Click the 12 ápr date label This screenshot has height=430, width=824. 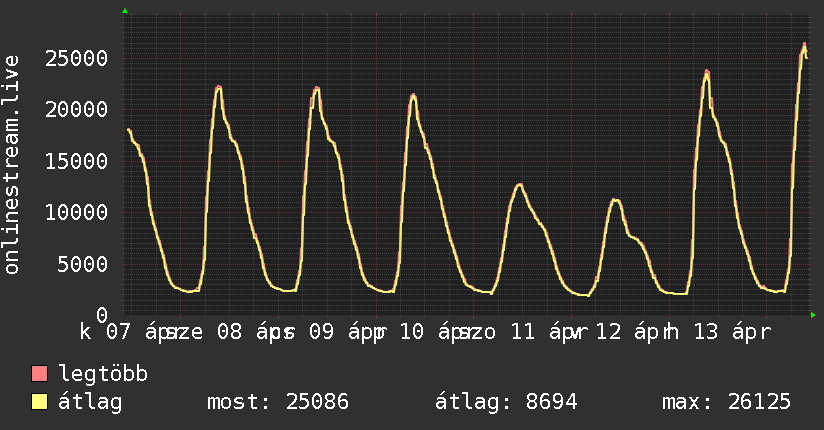point(633,332)
